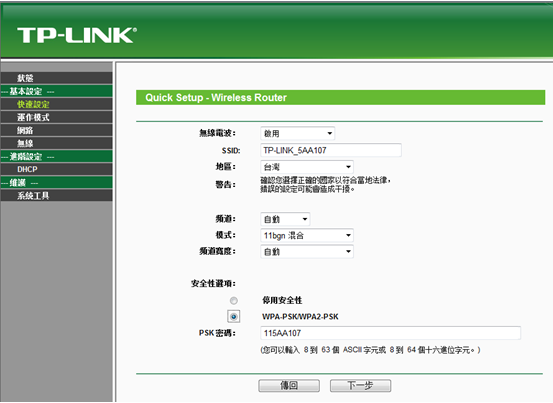Click the Quick Setup - Wireless Router title
The image size is (553, 403).
tap(216, 98)
